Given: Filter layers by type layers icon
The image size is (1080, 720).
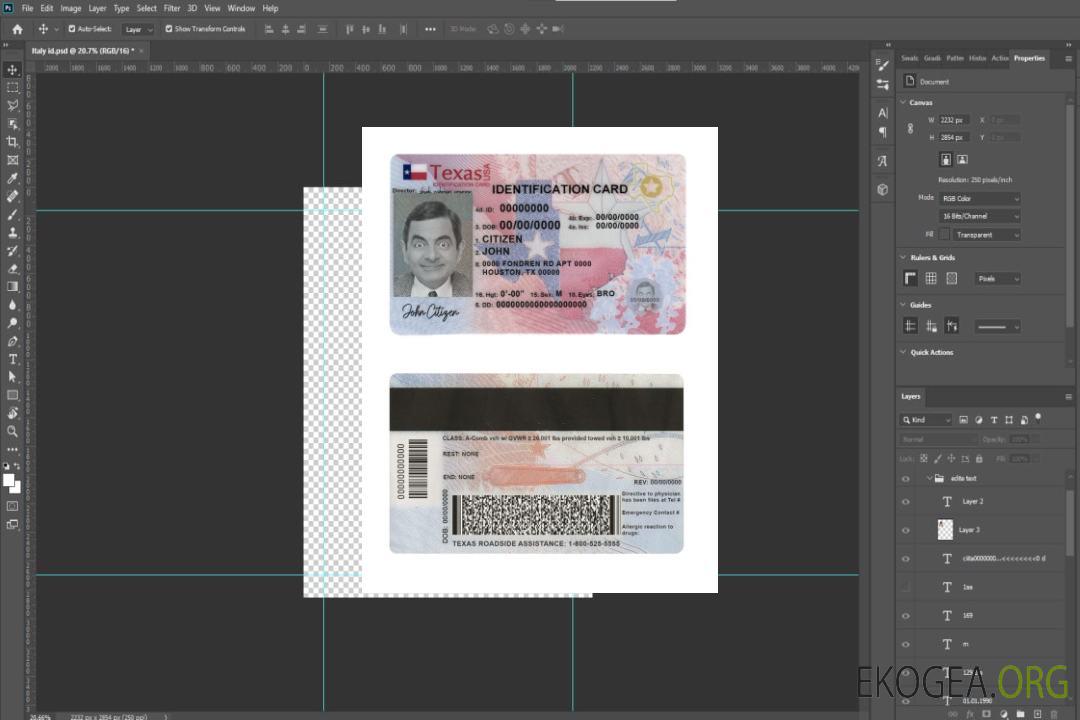Looking at the screenshot, I should point(994,420).
